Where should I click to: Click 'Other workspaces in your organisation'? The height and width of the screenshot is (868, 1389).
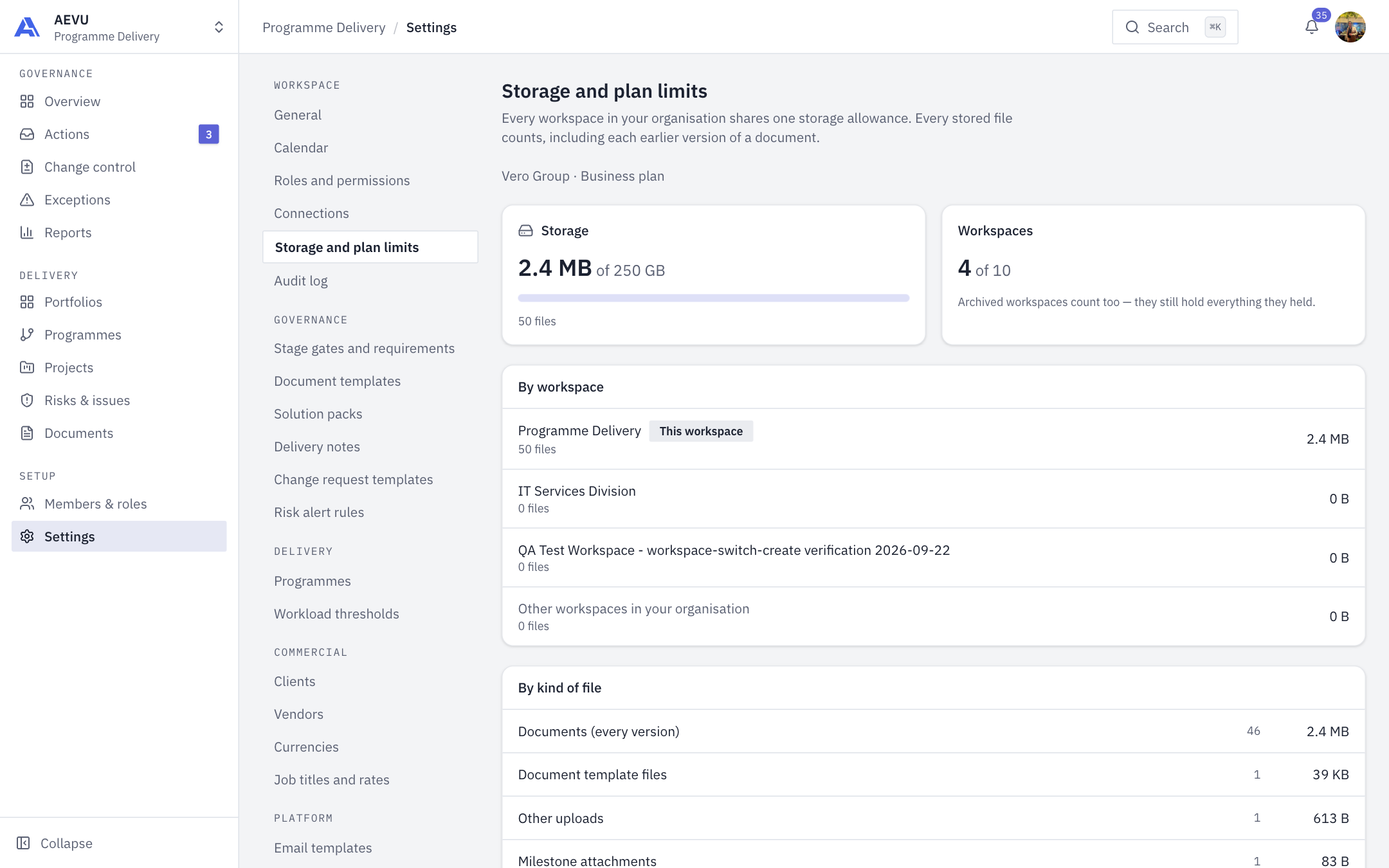633,609
